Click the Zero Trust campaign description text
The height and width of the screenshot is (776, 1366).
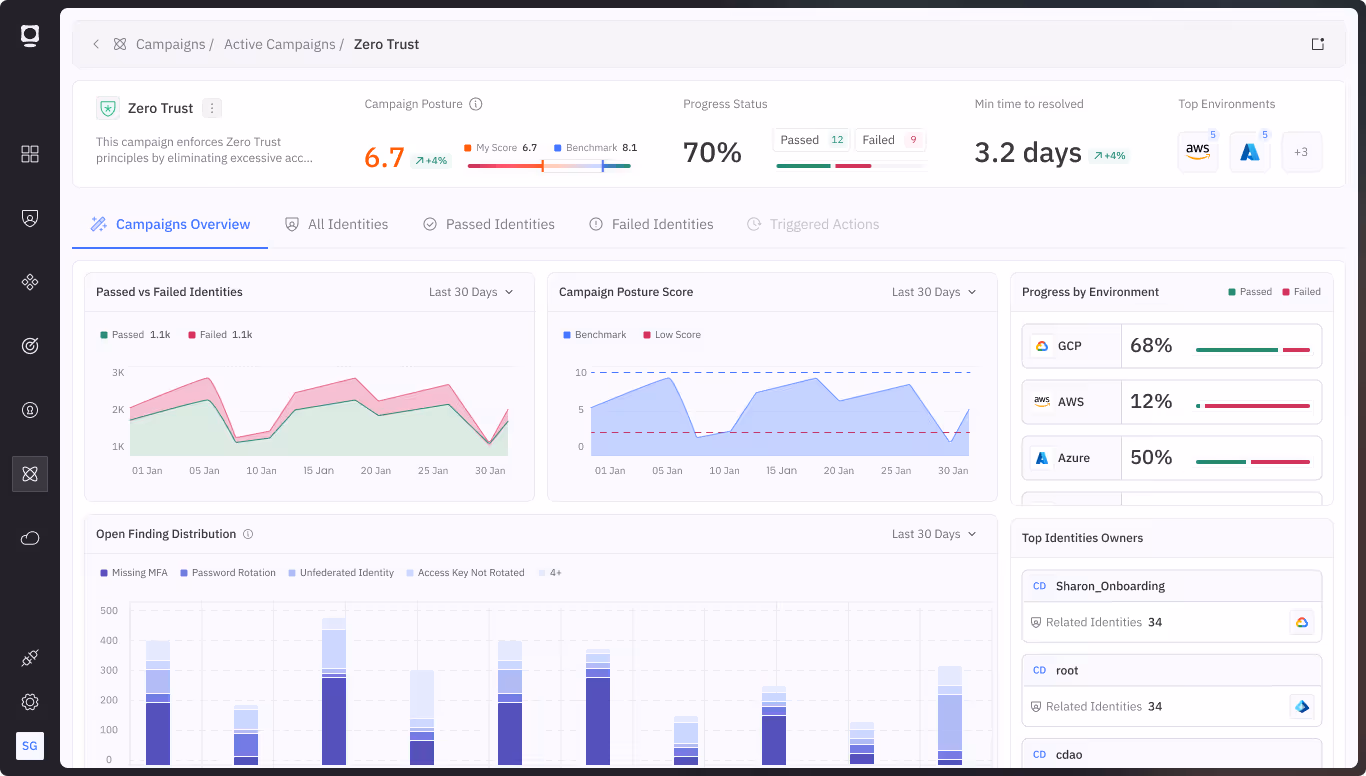pyautogui.click(x=205, y=150)
